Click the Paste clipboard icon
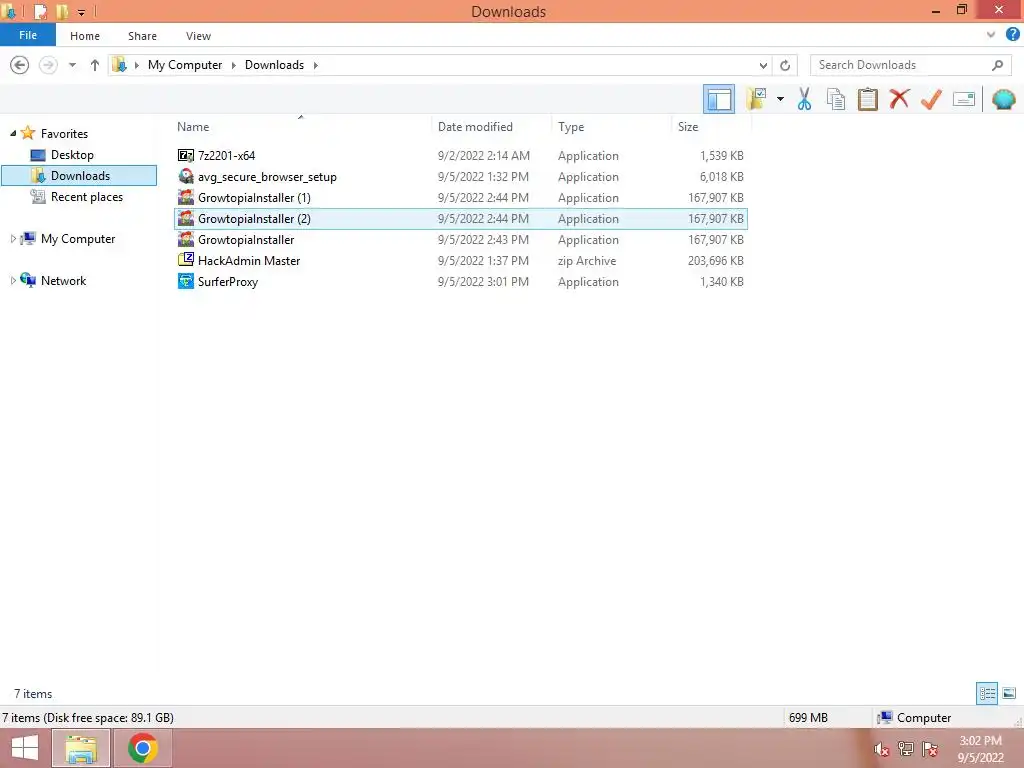This screenshot has height=768, width=1024. pos(867,99)
